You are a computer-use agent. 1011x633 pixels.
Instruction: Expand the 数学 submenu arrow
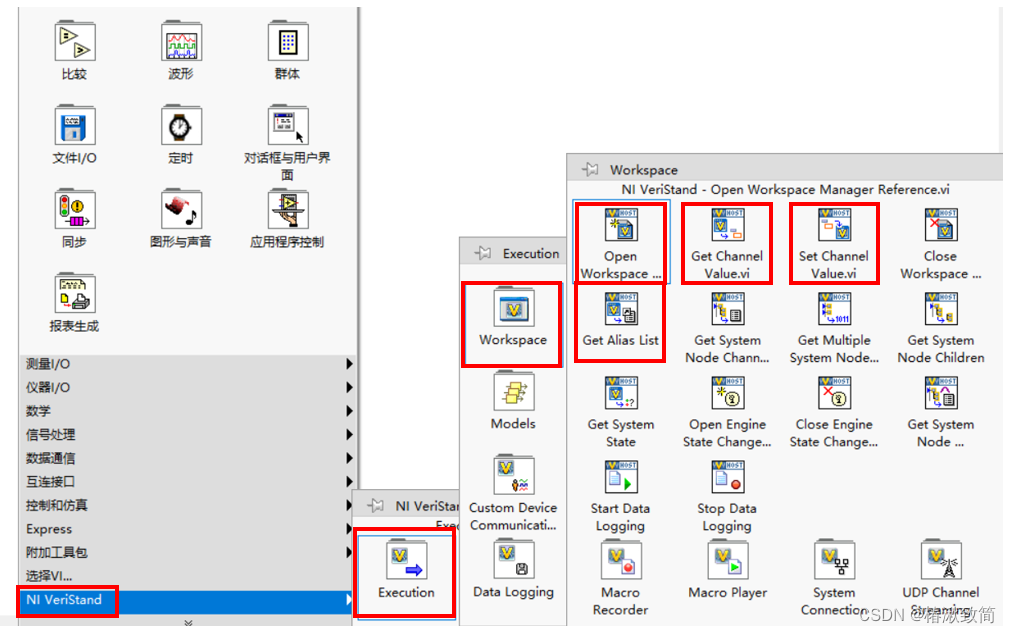[x=348, y=410]
